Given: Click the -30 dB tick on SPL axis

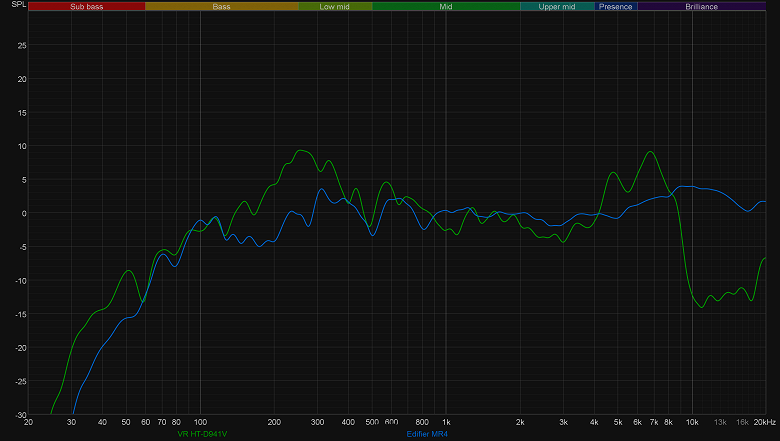Looking at the screenshot, I should point(20,415).
